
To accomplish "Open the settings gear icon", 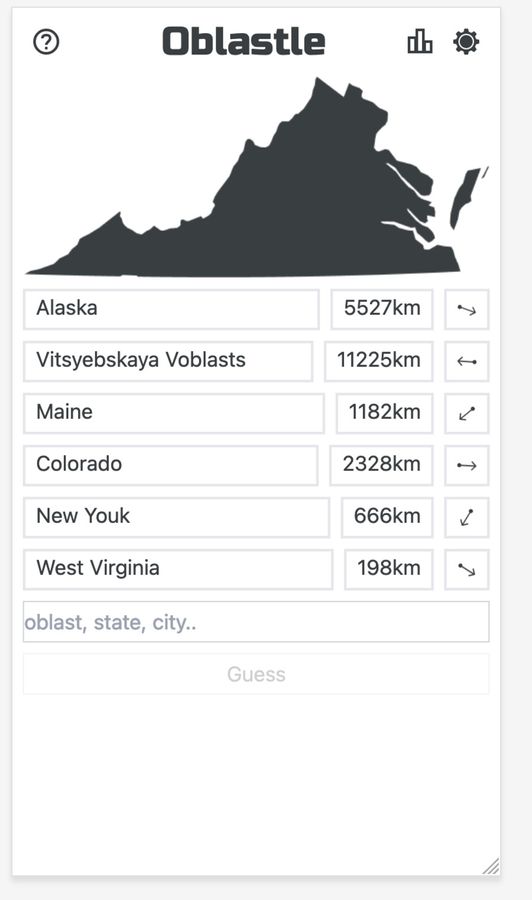I will click(466, 42).
